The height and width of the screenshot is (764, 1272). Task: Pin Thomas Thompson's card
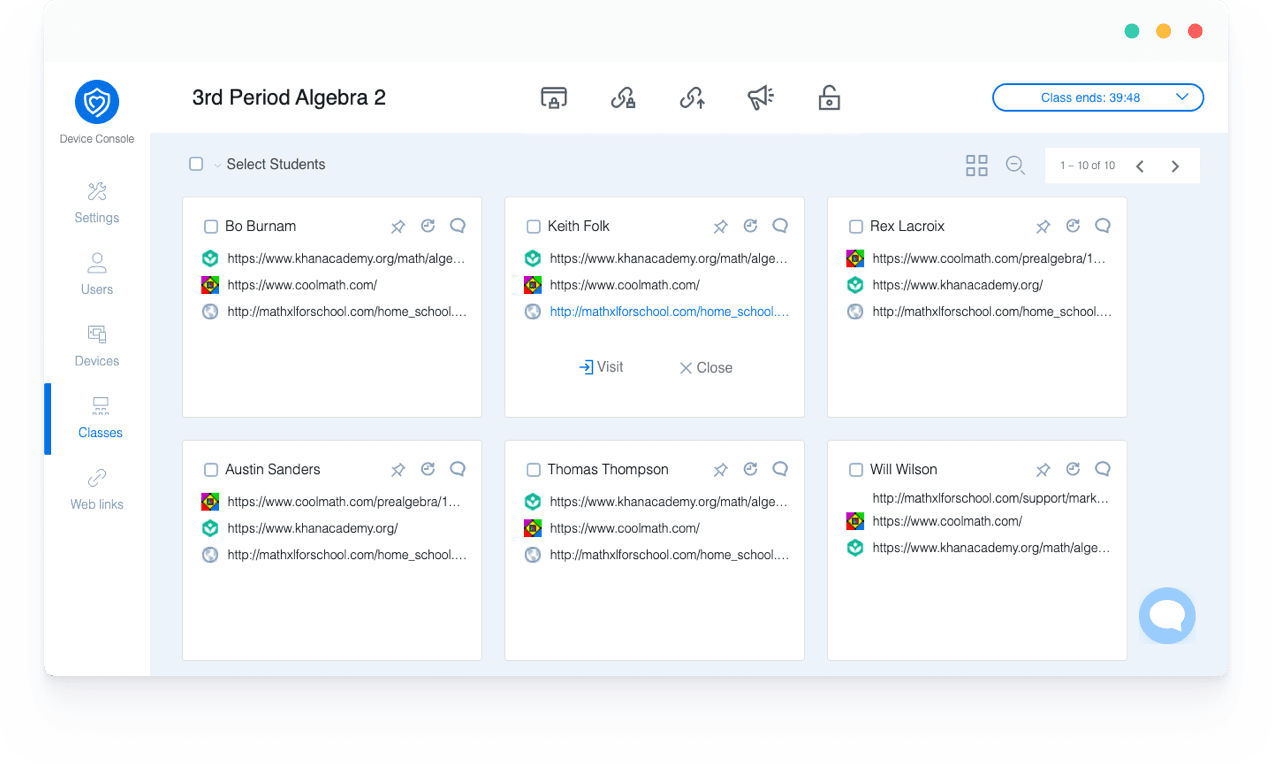tap(721, 470)
